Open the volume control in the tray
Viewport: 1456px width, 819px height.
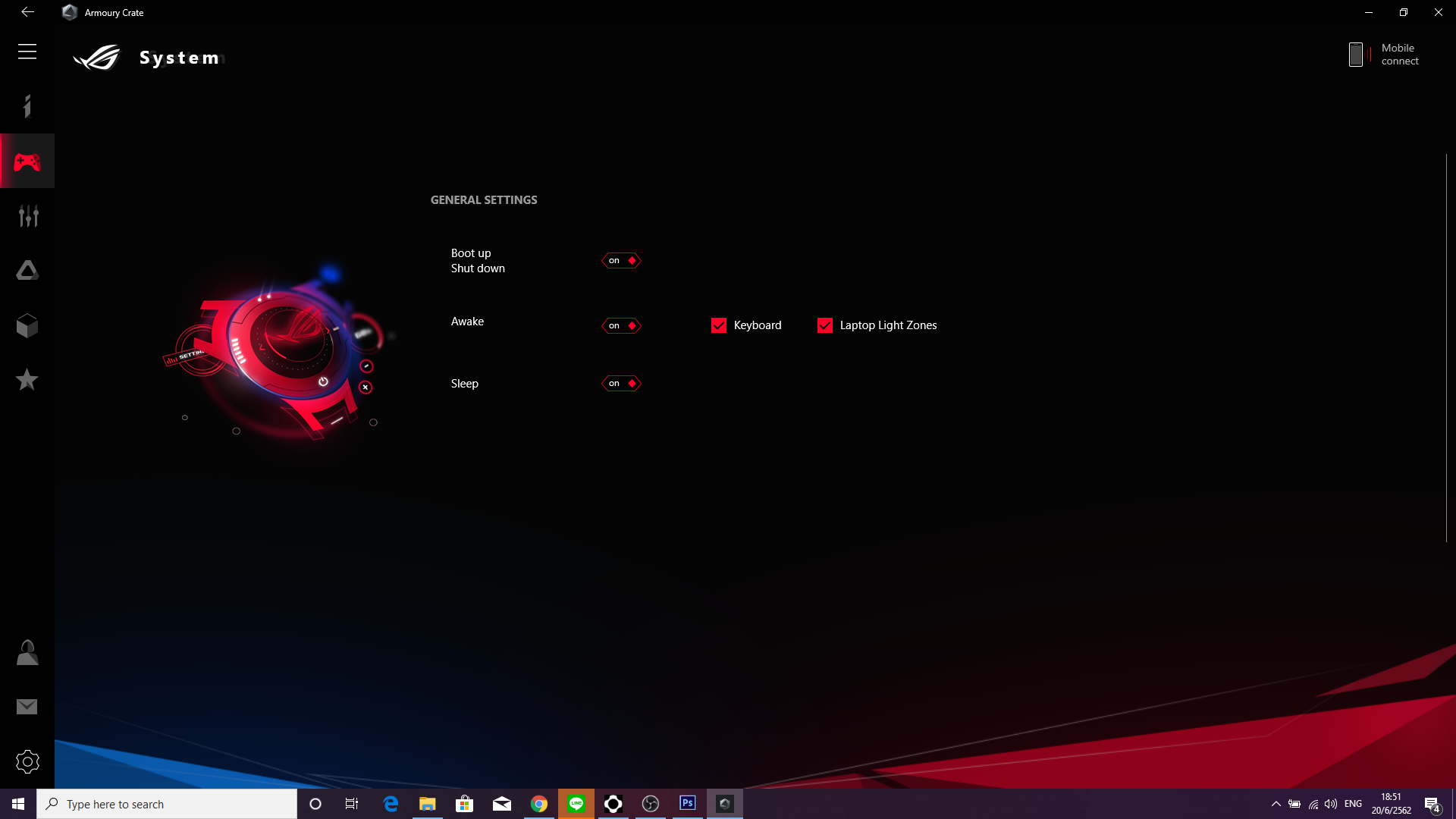(1331, 804)
